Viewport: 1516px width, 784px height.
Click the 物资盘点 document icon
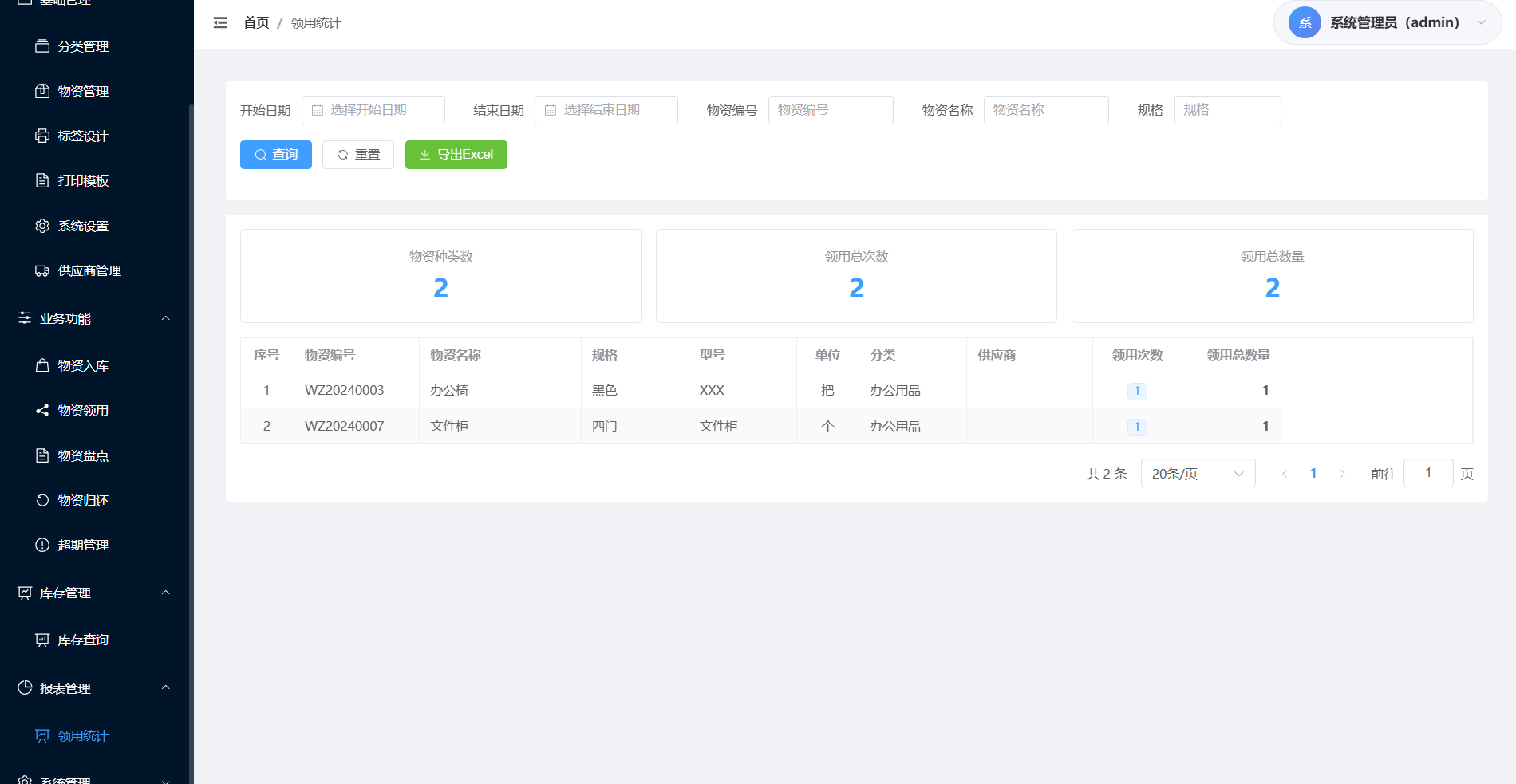coord(42,455)
